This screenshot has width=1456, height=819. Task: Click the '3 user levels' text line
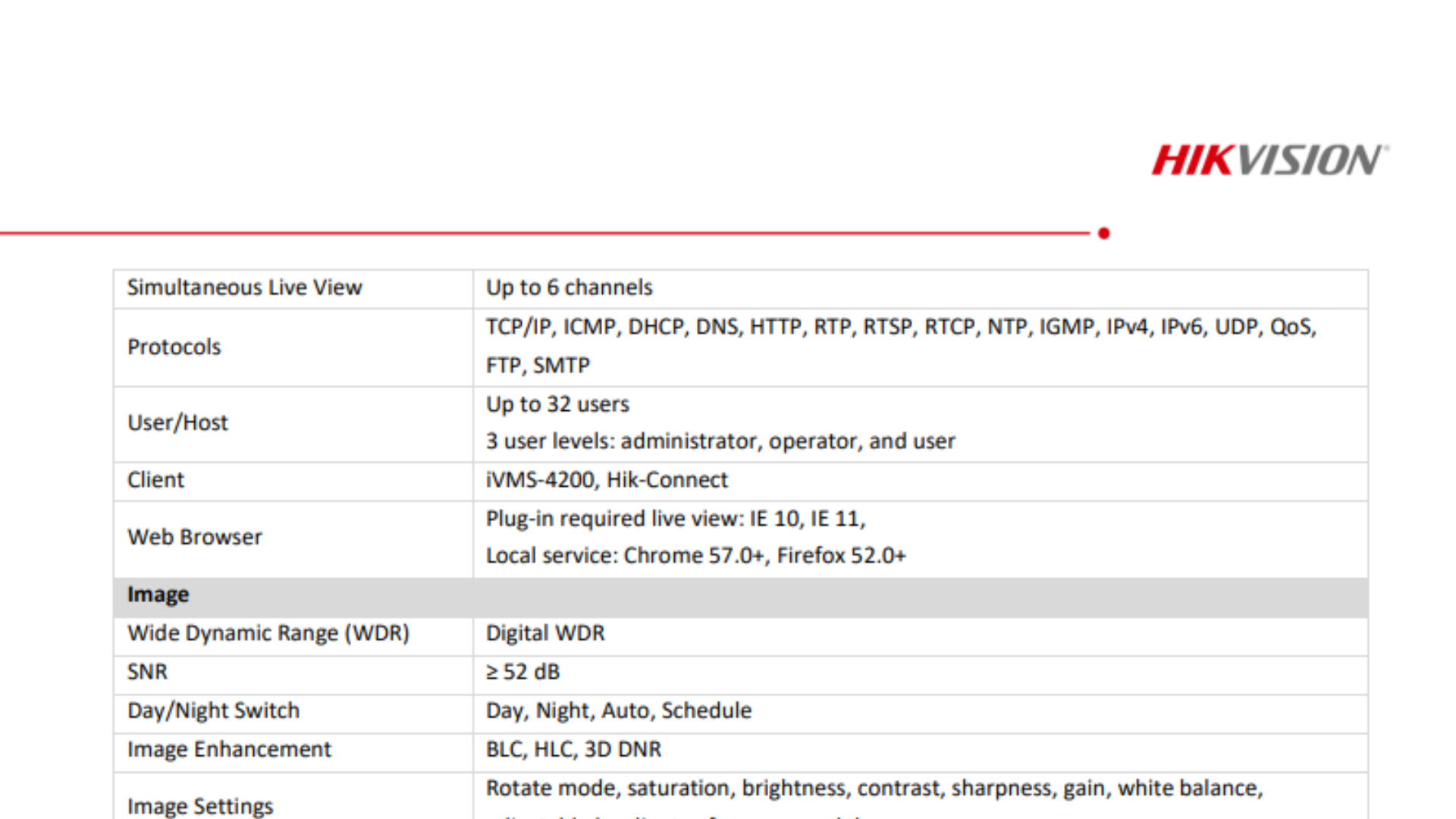(720, 441)
